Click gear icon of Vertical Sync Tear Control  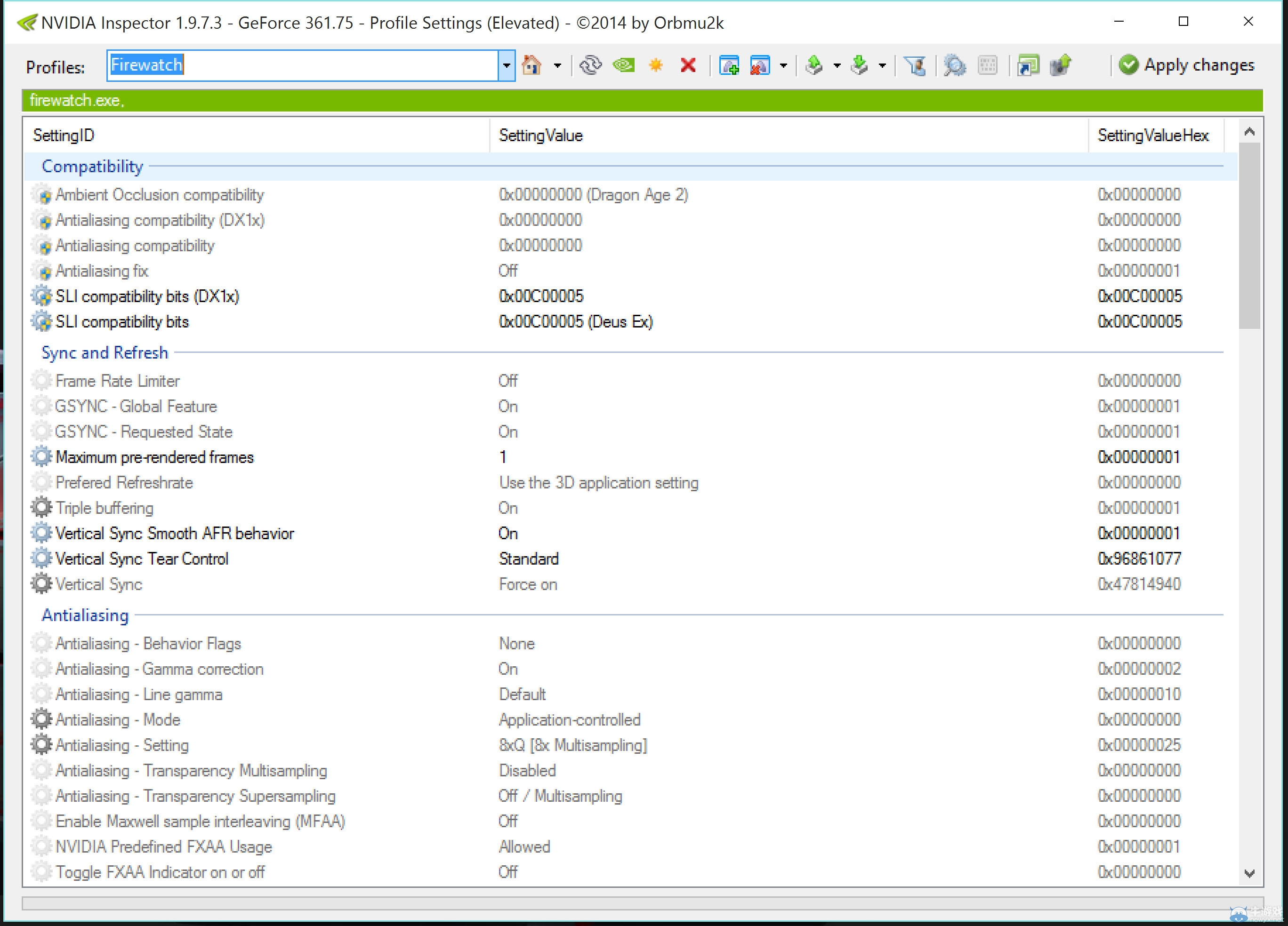point(41,559)
